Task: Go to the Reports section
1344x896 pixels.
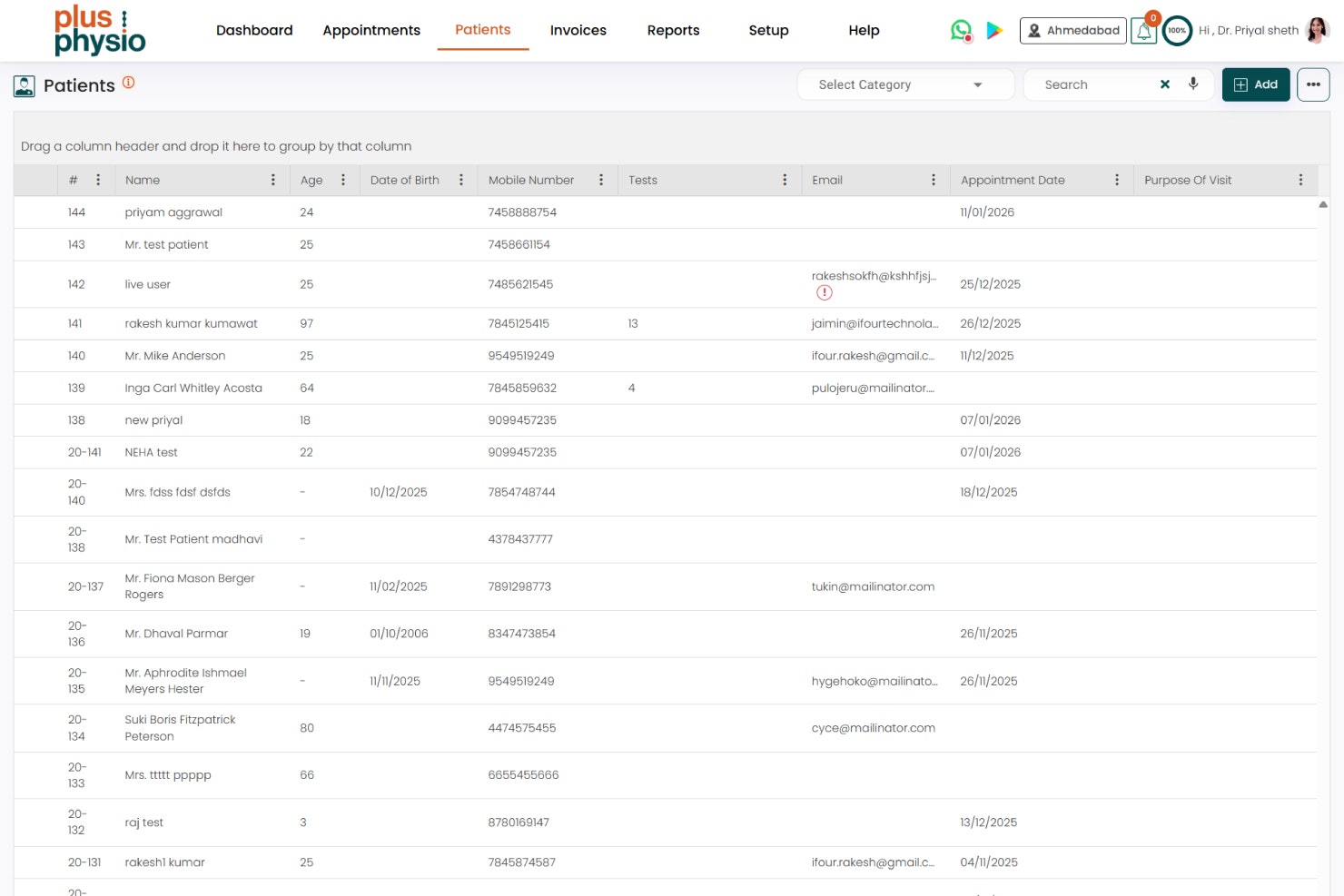Action: click(673, 30)
